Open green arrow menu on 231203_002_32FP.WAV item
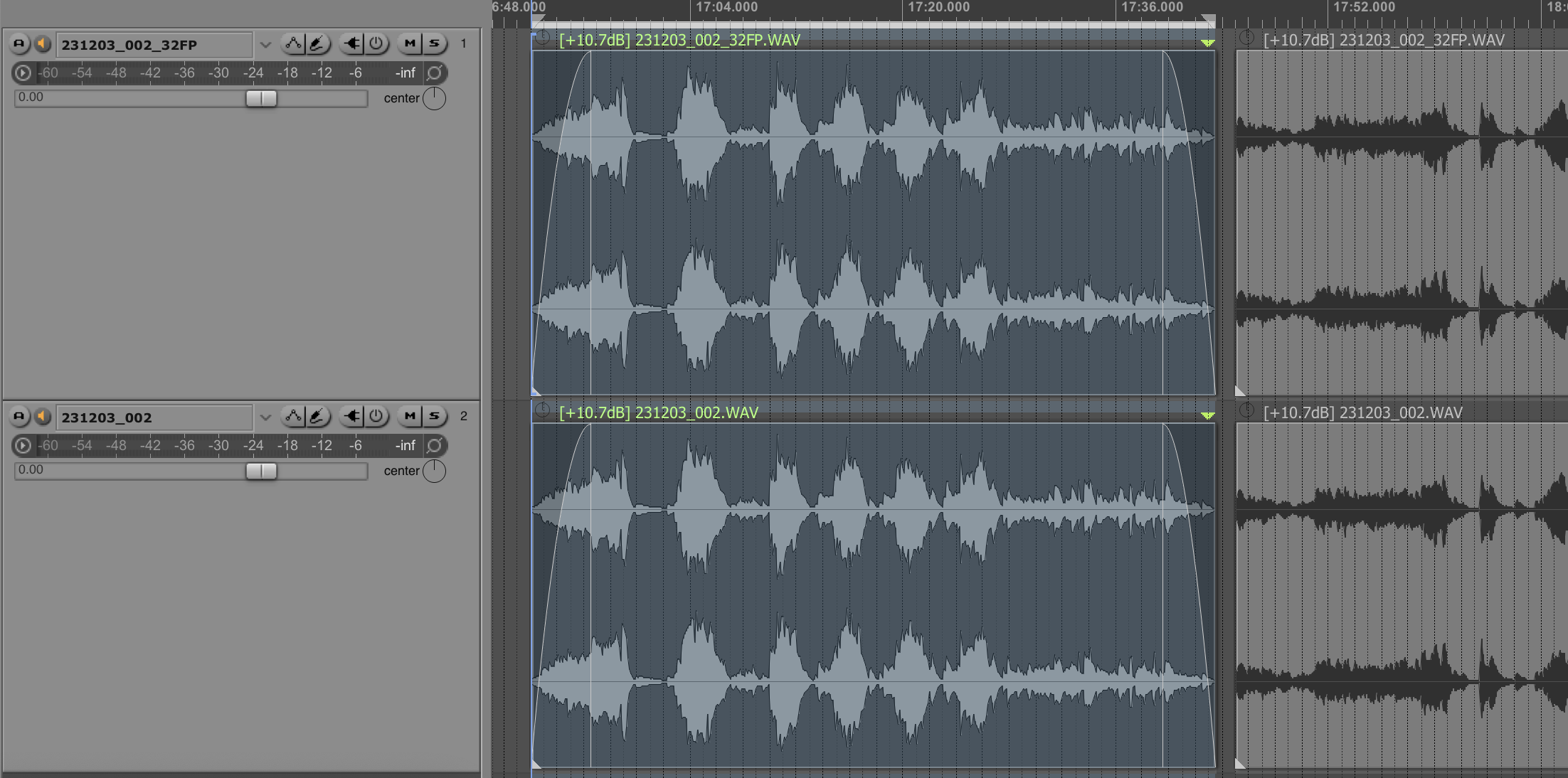1568x778 pixels. pos(1207,43)
